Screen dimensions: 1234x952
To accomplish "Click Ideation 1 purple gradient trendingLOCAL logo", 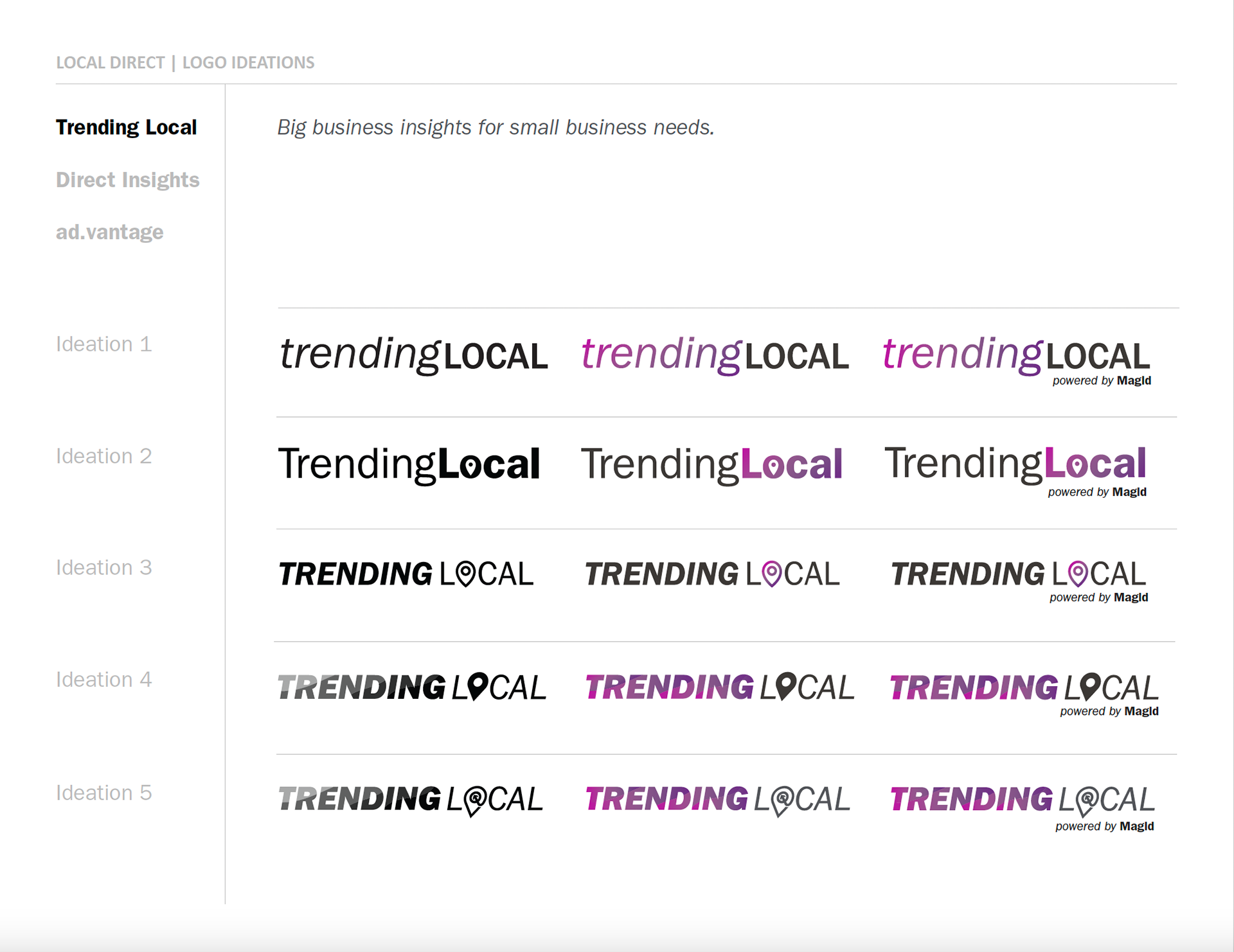I will (x=715, y=355).
